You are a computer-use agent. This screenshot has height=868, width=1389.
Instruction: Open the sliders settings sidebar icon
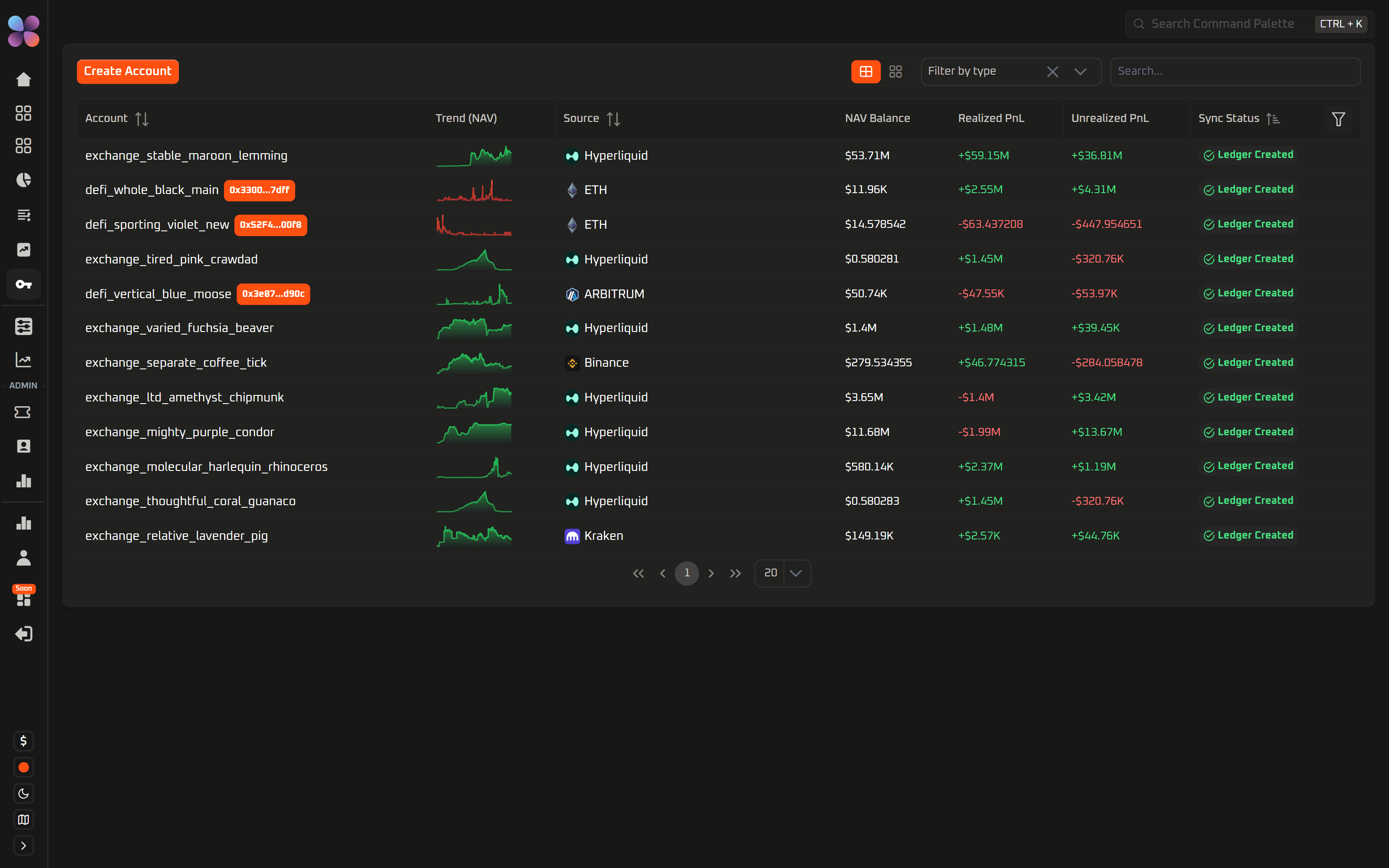click(x=23, y=327)
